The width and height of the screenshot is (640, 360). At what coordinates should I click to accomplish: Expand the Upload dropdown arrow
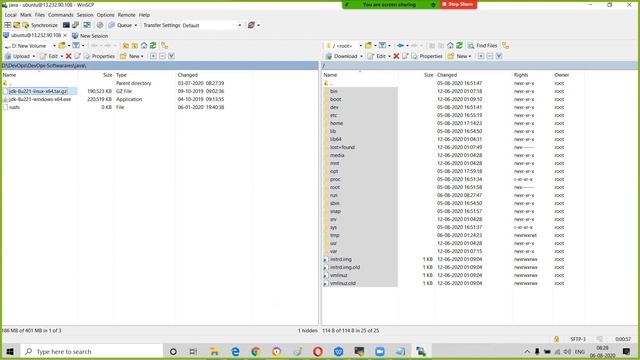point(33,56)
